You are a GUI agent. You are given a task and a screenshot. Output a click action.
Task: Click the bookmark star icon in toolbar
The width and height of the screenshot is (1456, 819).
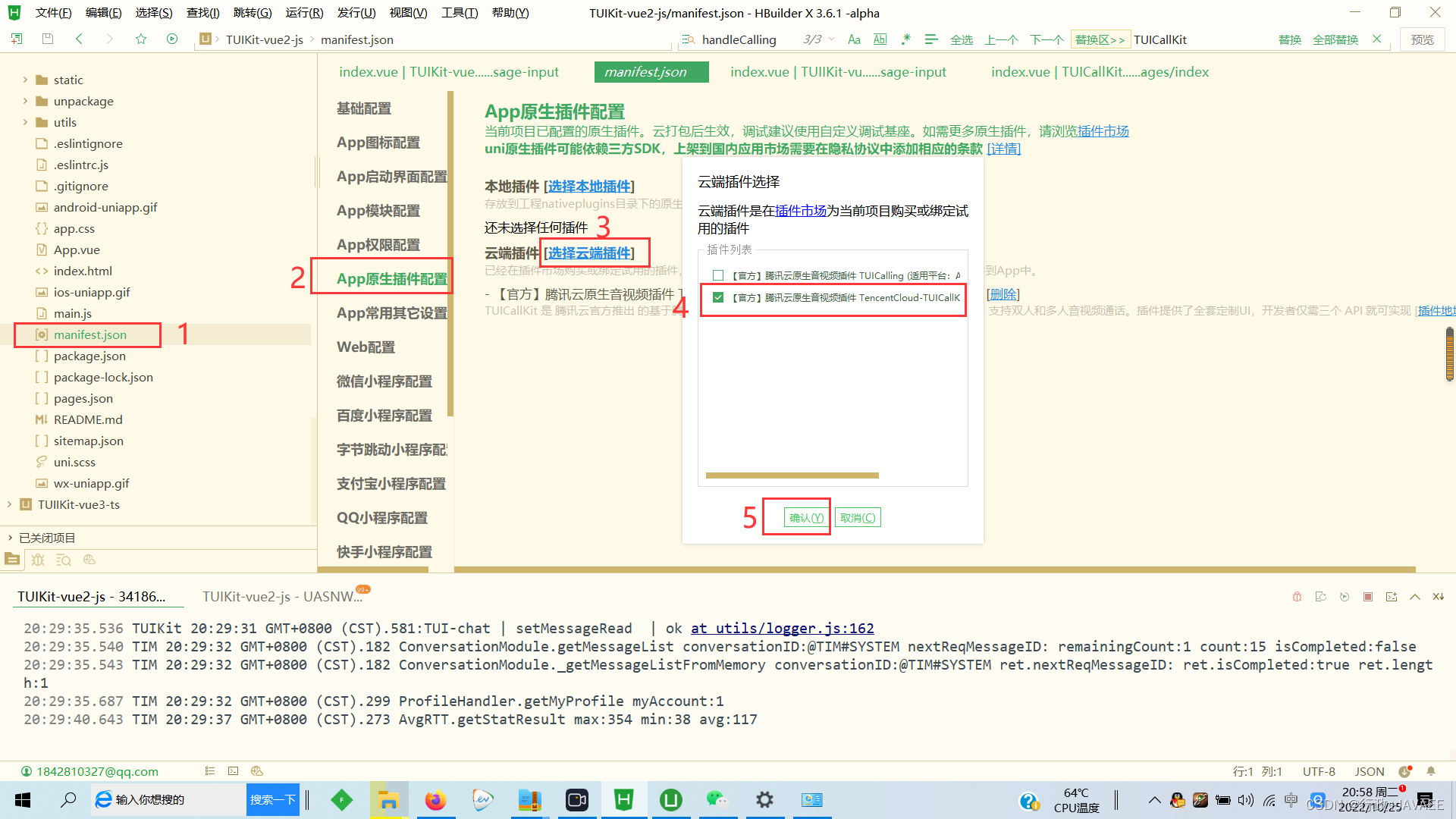click(x=141, y=39)
